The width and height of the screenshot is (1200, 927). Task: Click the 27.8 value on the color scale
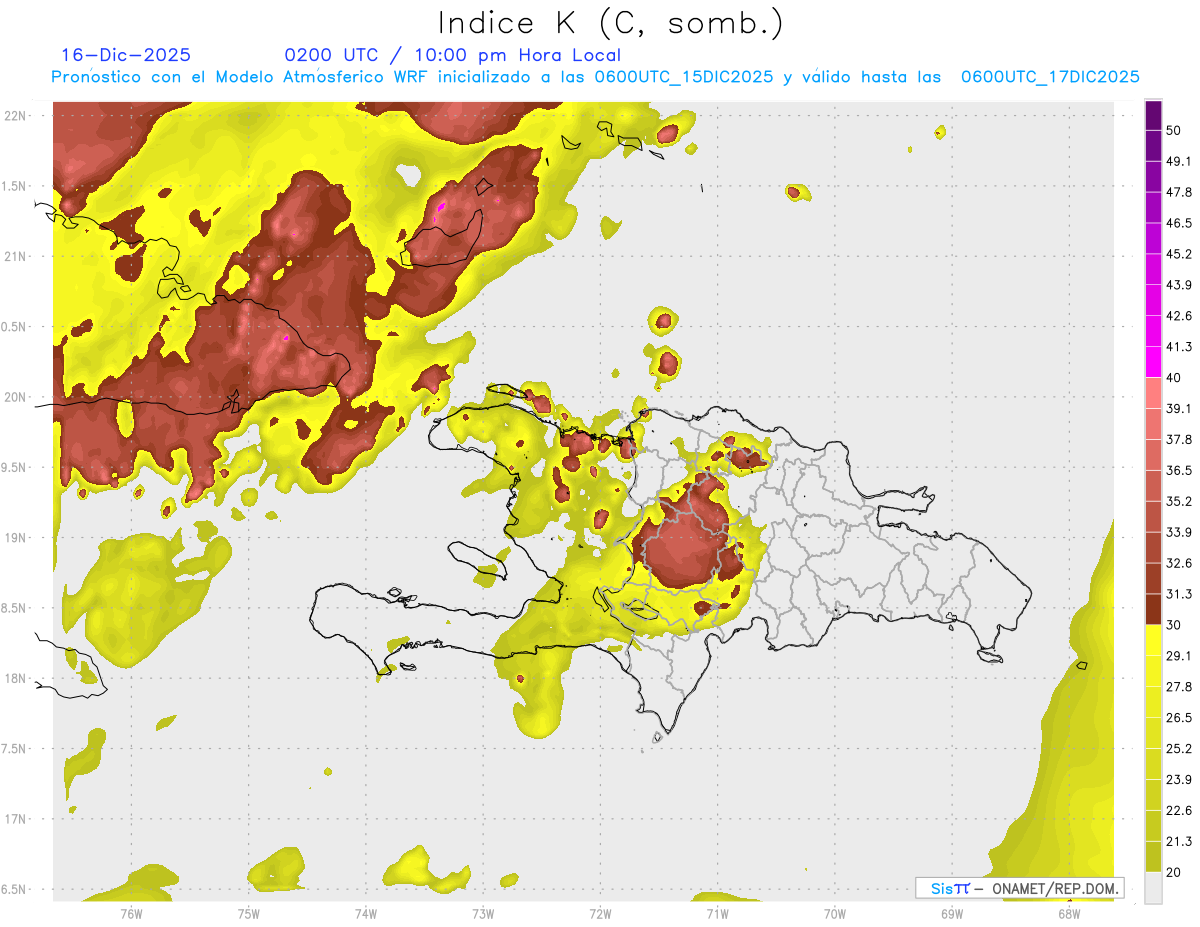pyautogui.click(x=1179, y=686)
